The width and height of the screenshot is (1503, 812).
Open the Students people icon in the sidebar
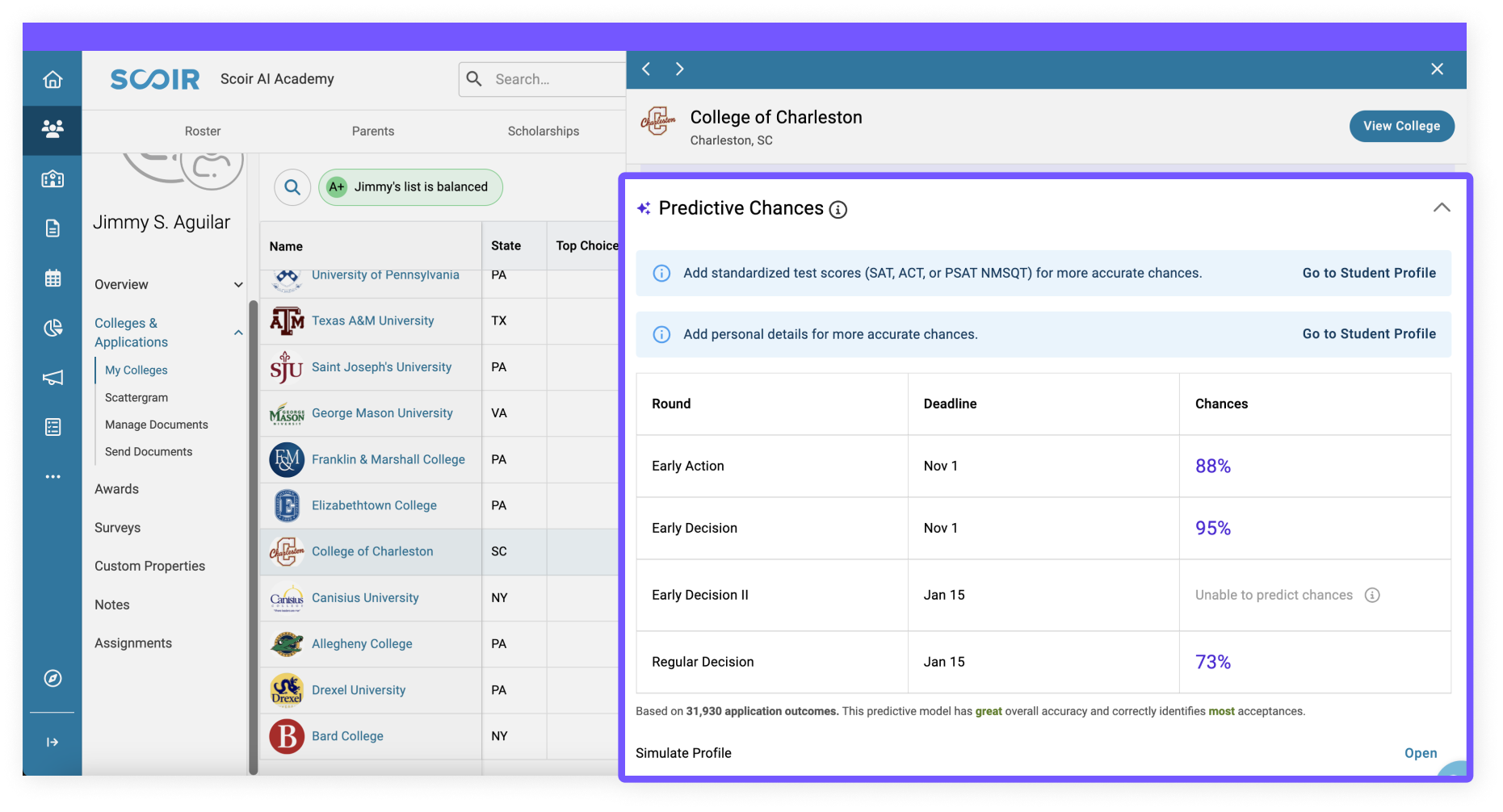[52, 129]
